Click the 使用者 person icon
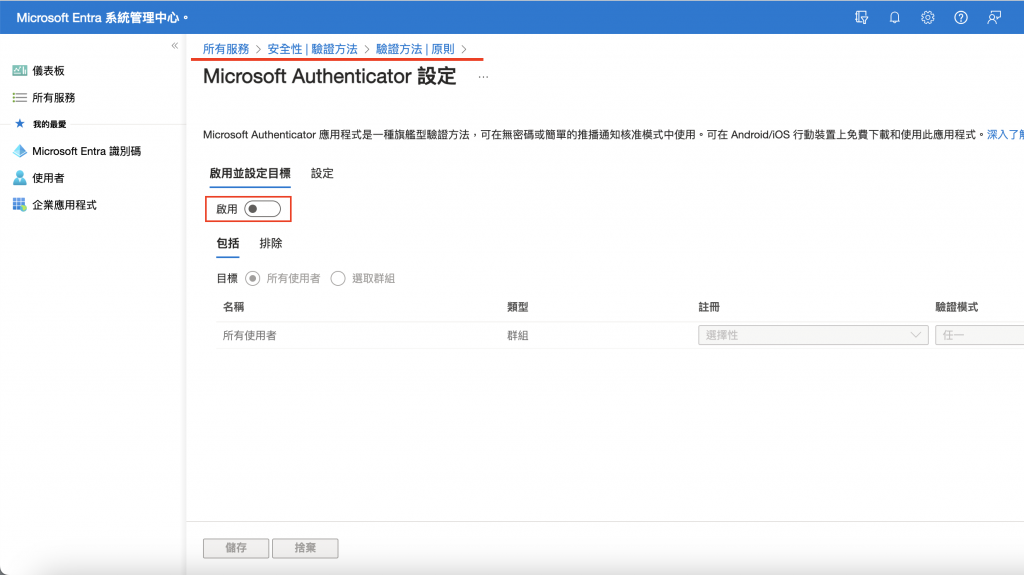Screen dimensions: 1024x575 click(x=20, y=178)
